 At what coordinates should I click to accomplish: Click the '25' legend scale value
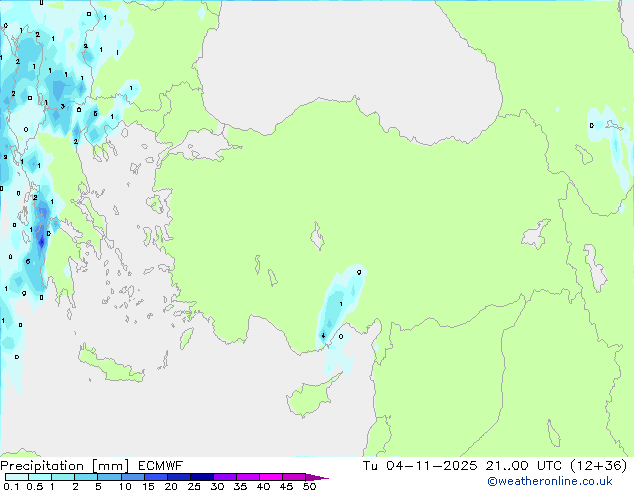pyautogui.click(x=194, y=486)
